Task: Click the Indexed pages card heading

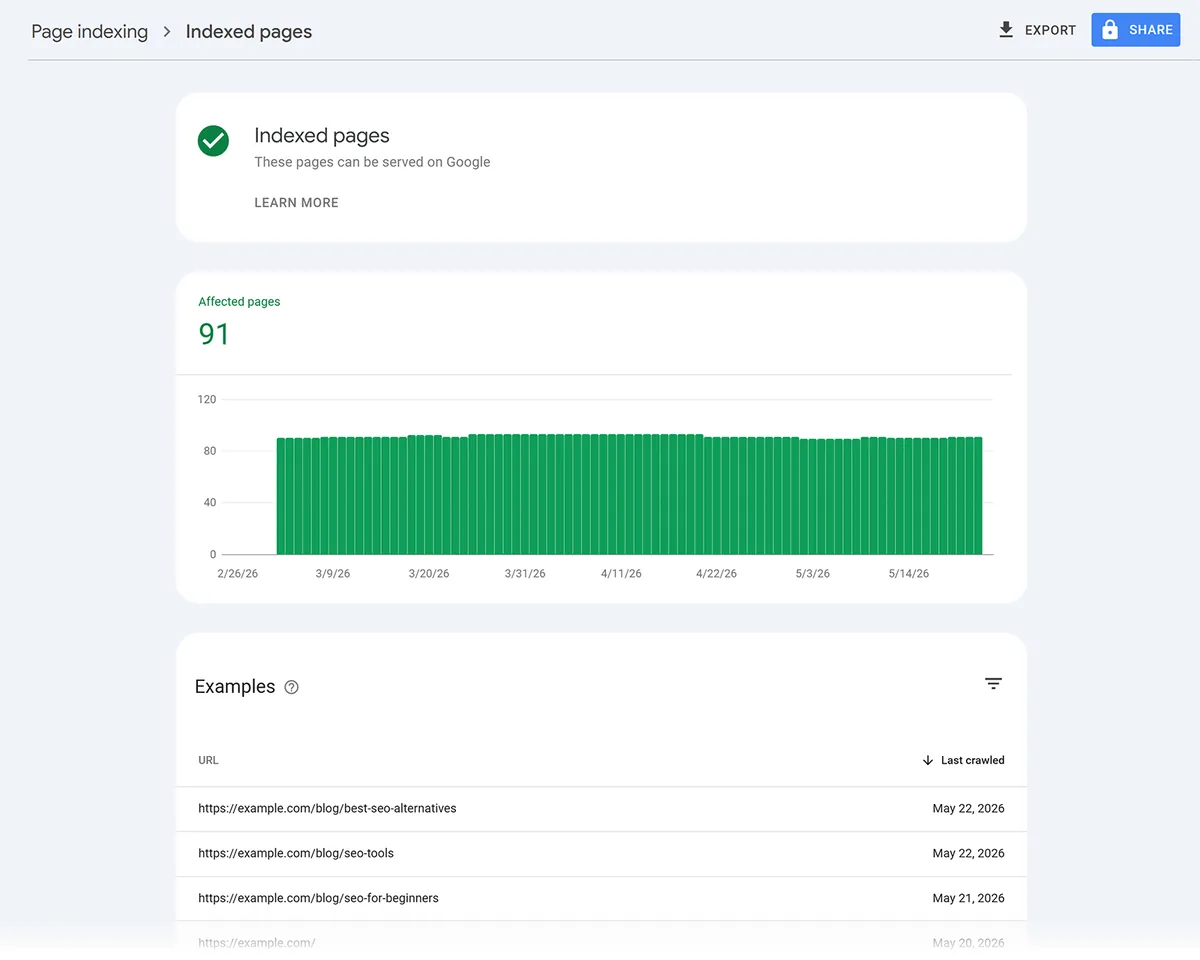Action: [x=322, y=135]
